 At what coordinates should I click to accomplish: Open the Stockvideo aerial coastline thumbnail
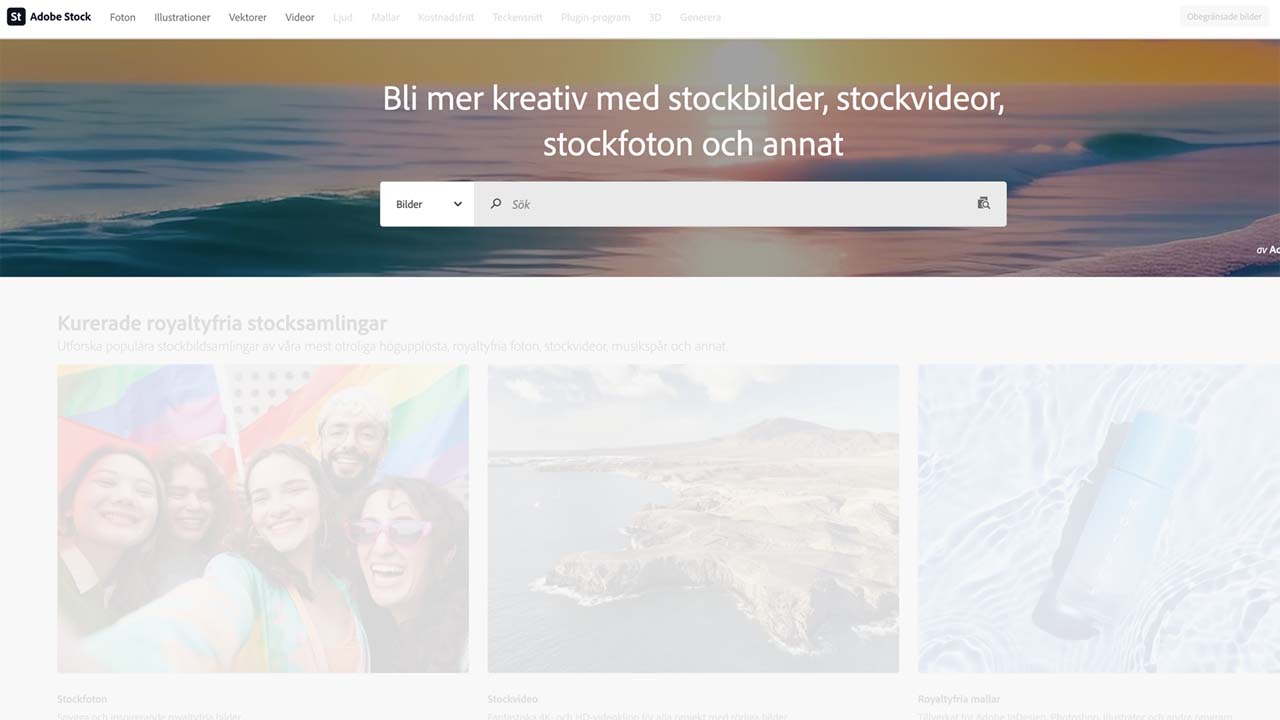pyautogui.click(x=693, y=518)
